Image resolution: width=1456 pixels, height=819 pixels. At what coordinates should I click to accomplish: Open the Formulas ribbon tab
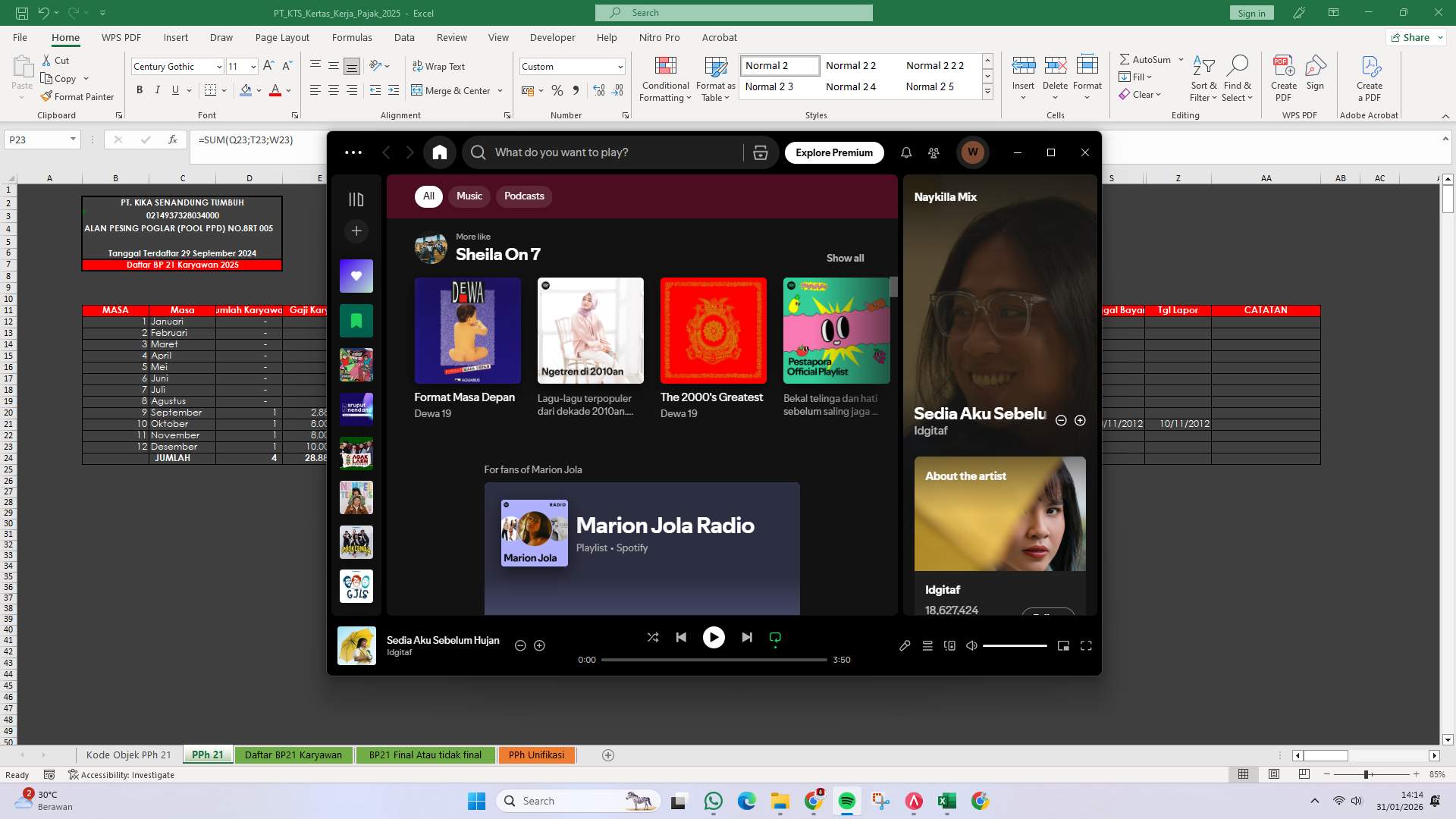click(x=352, y=37)
